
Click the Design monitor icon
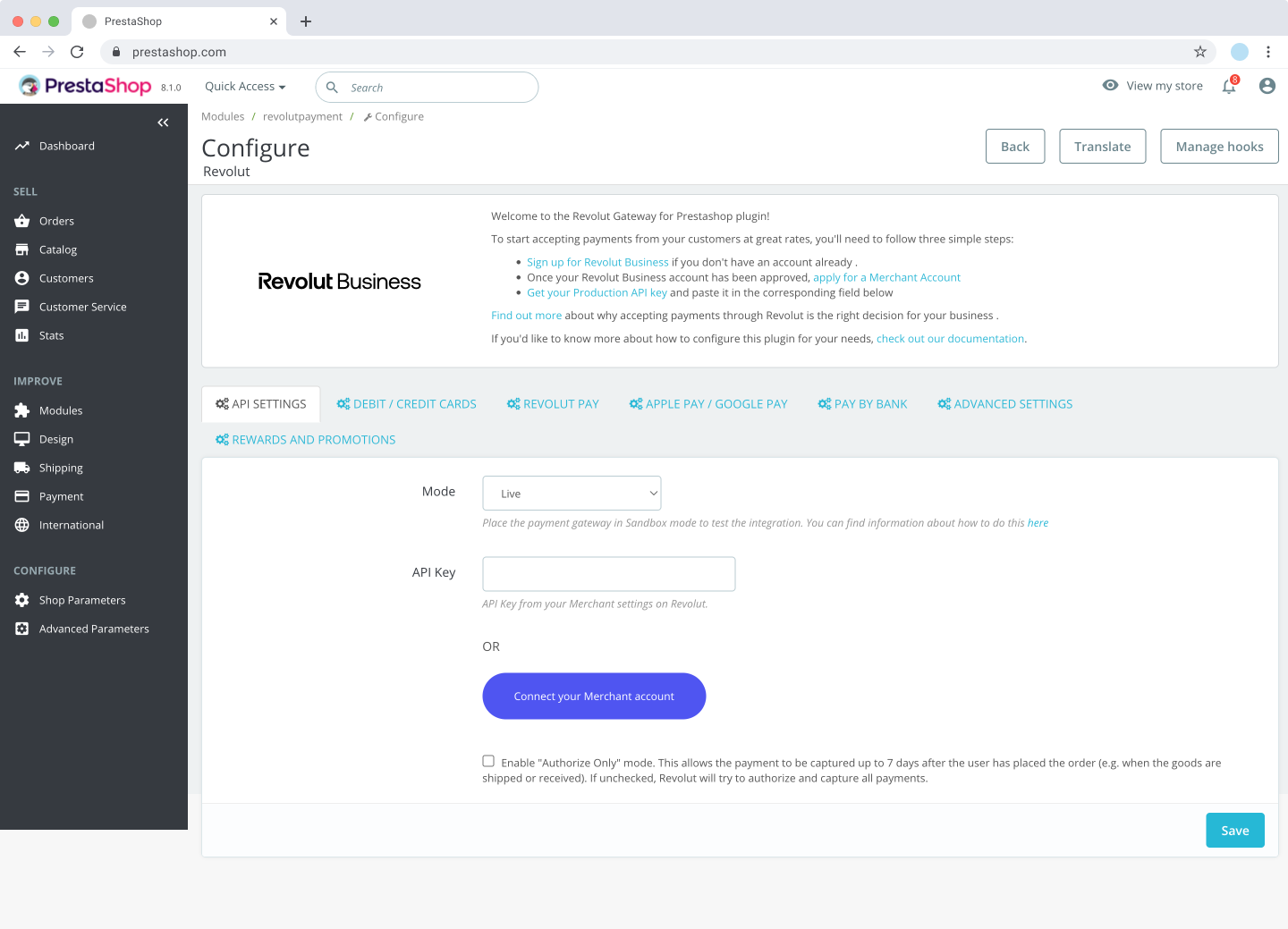[x=22, y=439]
